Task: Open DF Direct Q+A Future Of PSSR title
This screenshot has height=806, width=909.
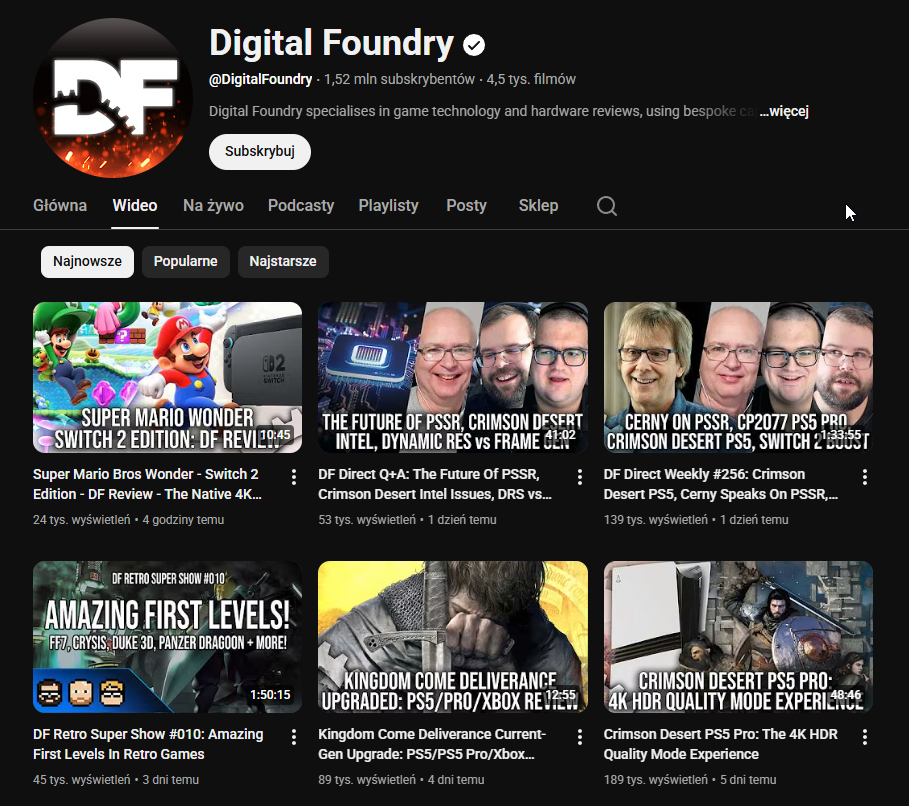Action: tap(435, 484)
